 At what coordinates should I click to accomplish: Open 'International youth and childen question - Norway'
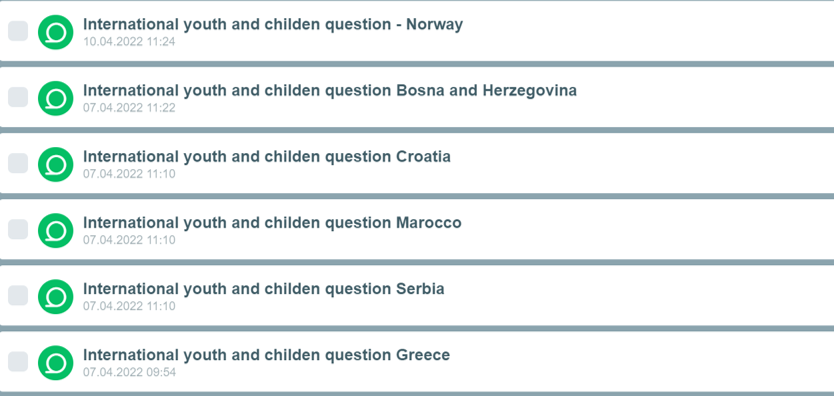[273, 24]
